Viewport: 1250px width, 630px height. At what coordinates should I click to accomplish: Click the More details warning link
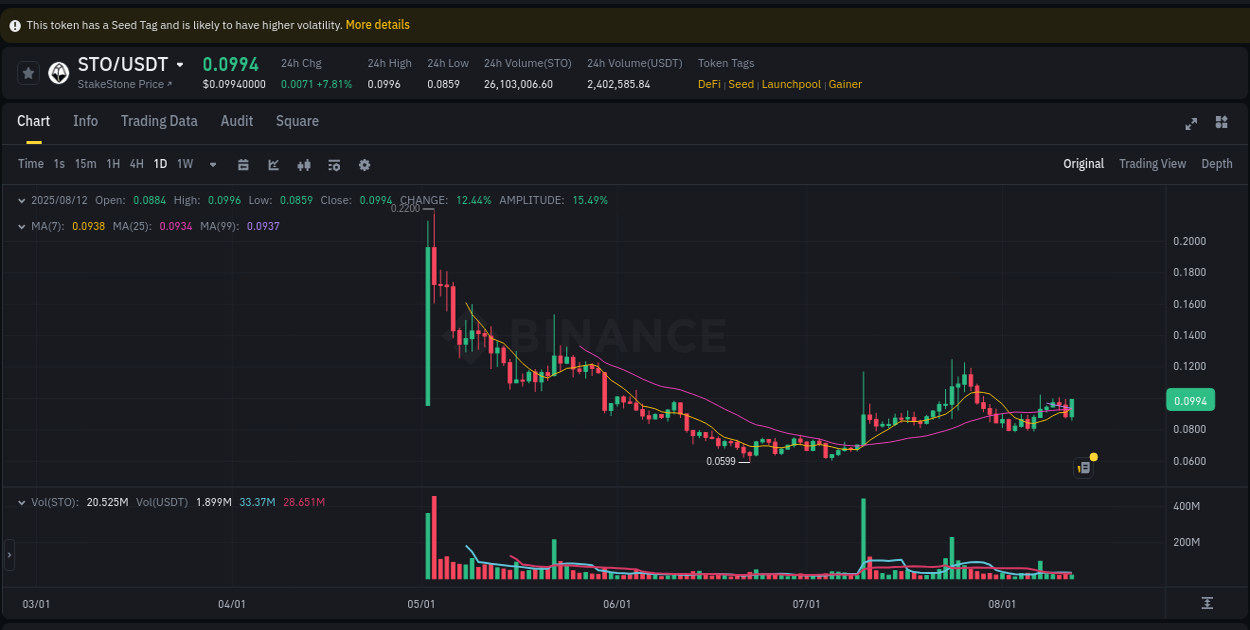[x=377, y=24]
